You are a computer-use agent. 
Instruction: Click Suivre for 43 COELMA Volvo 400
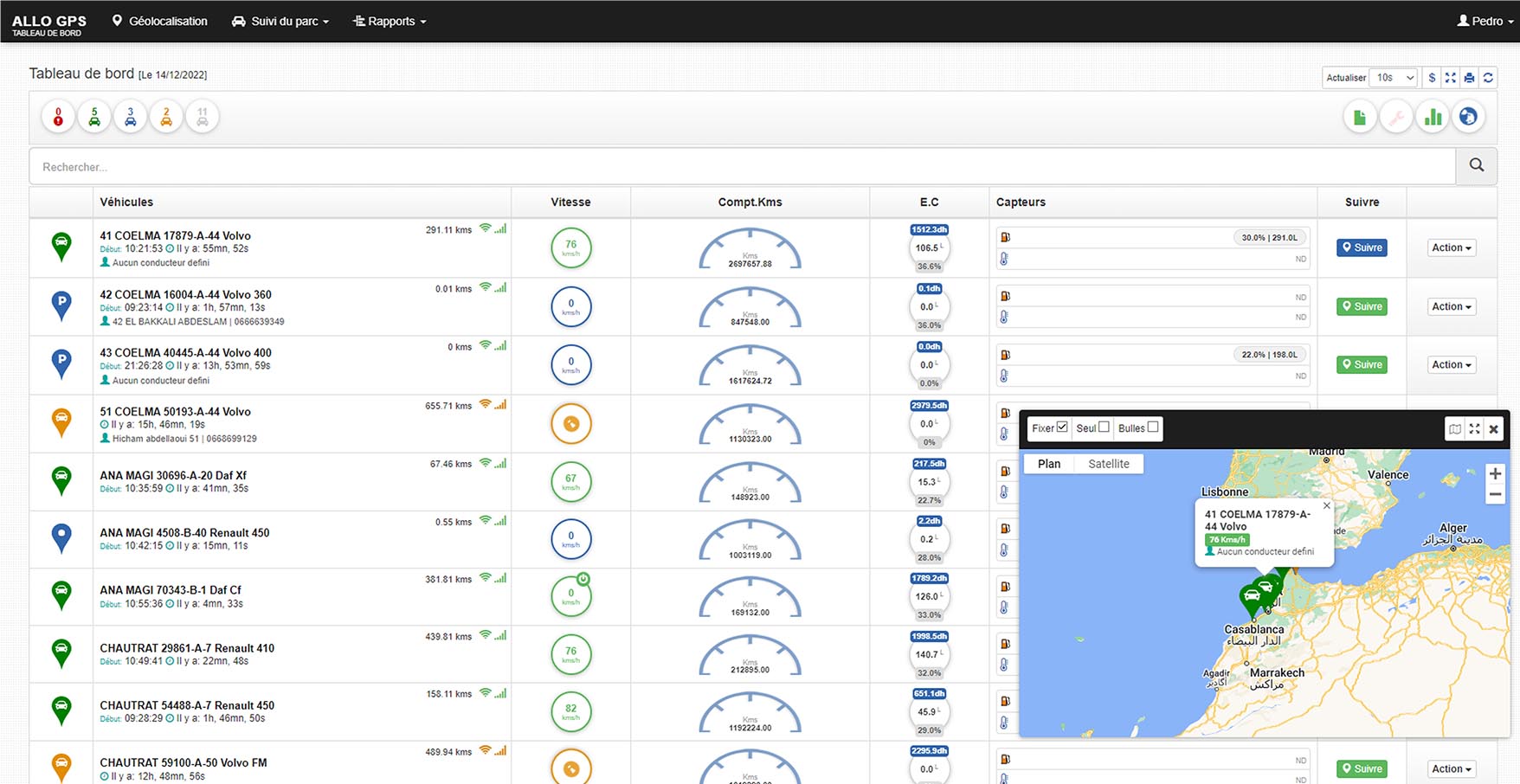pos(1362,365)
